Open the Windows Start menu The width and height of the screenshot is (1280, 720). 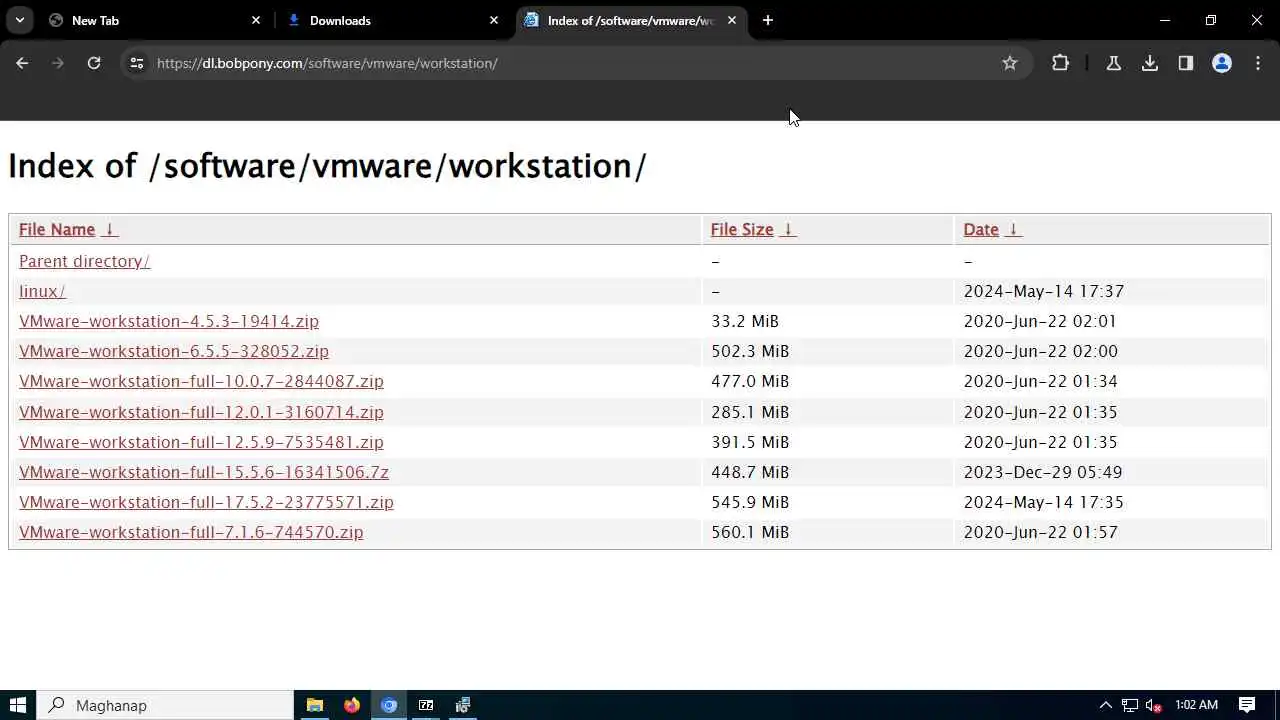pyautogui.click(x=18, y=705)
